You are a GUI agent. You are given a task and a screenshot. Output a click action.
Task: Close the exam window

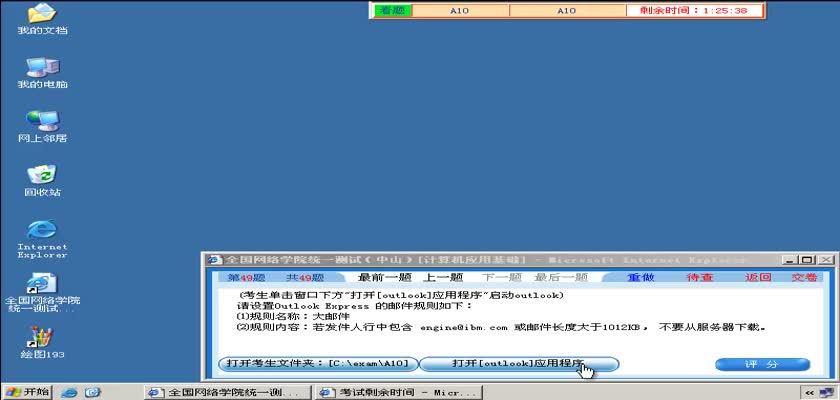(x=825, y=260)
